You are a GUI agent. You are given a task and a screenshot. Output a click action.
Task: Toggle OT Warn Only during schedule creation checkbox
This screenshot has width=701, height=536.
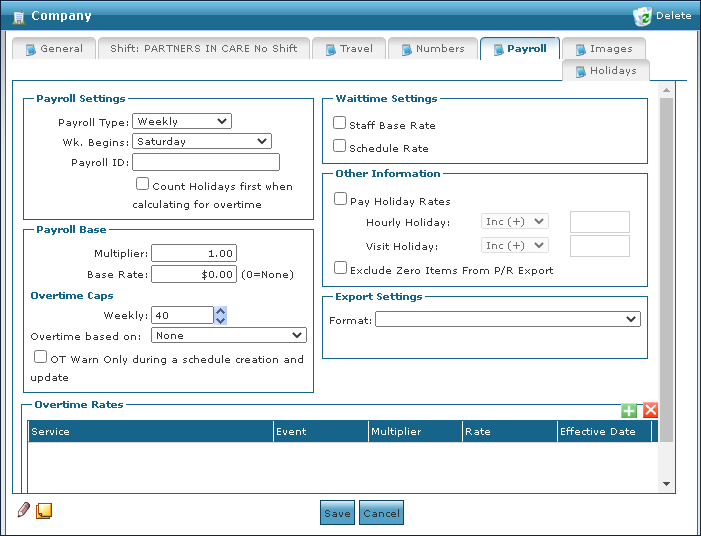coord(40,357)
